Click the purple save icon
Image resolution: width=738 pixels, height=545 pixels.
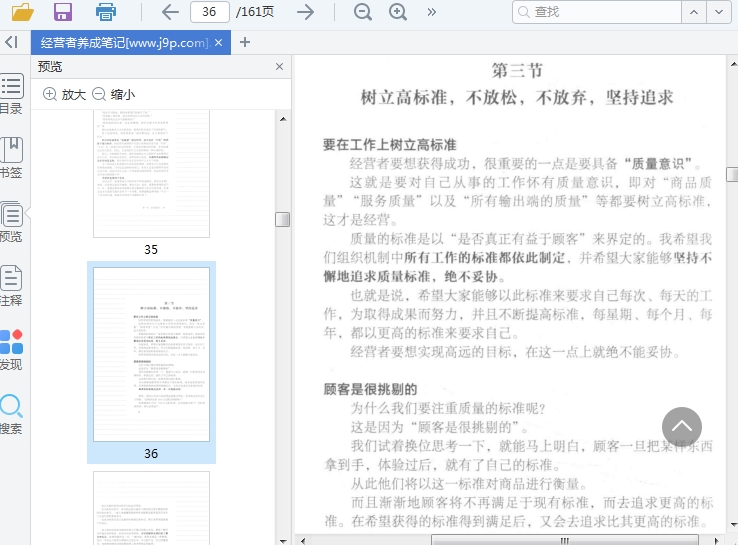pos(63,12)
